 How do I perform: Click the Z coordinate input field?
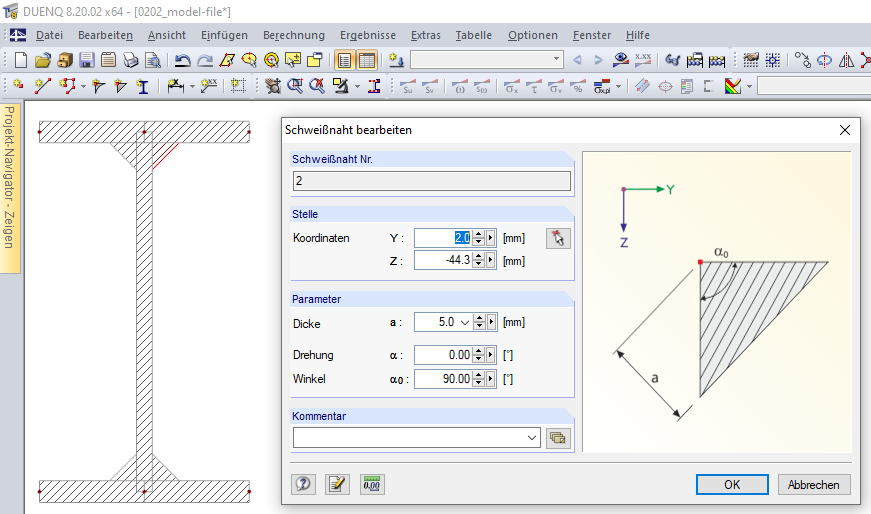point(443,260)
